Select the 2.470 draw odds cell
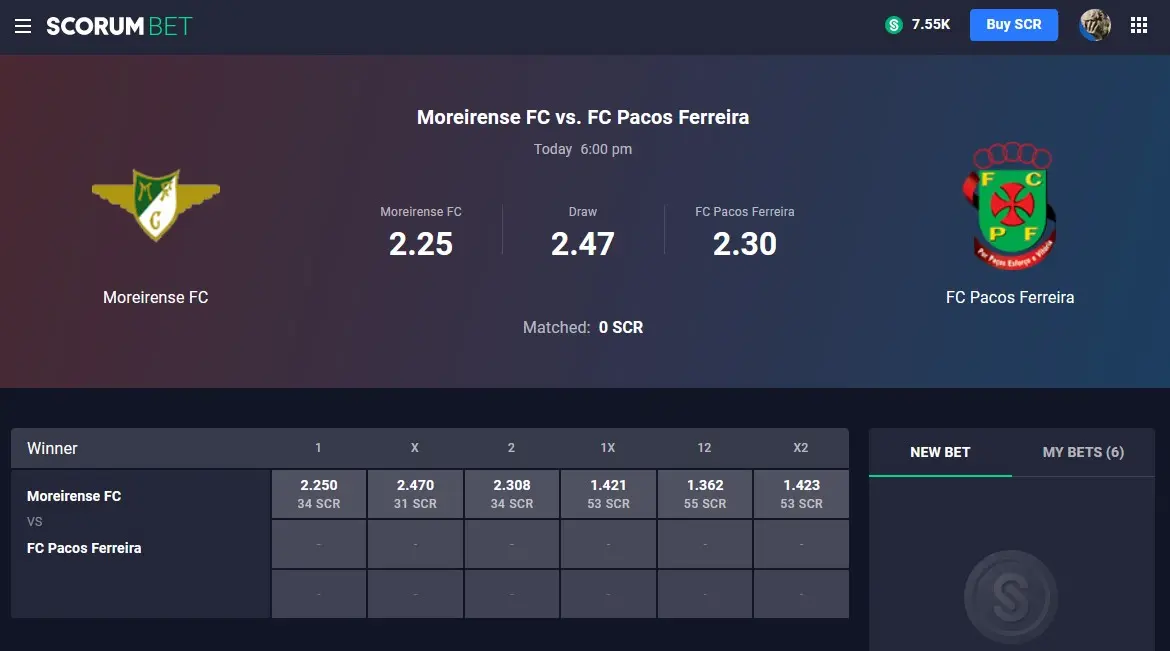 tap(416, 493)
